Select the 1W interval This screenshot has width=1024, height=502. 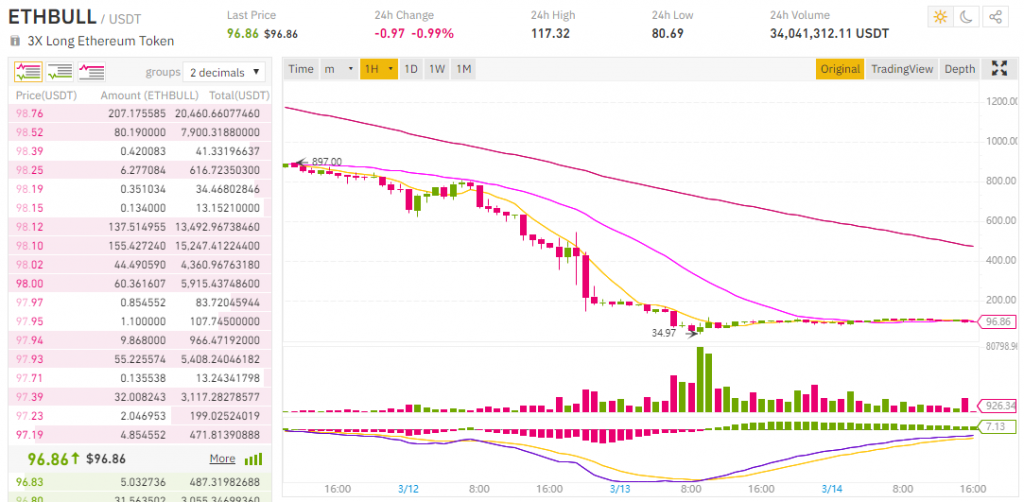click(437, 69)
